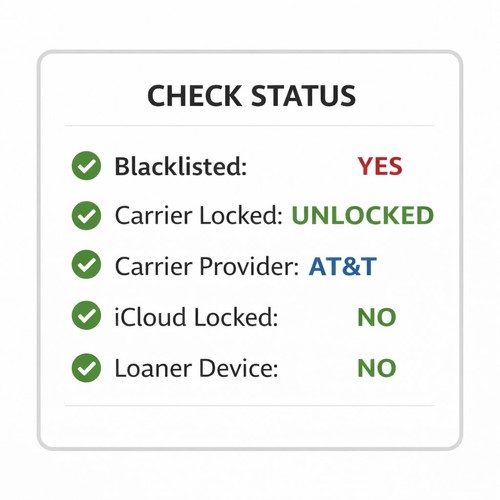Click the empty footer area of the card
Screen dimensions: 500x500
[x=250, y=426]
